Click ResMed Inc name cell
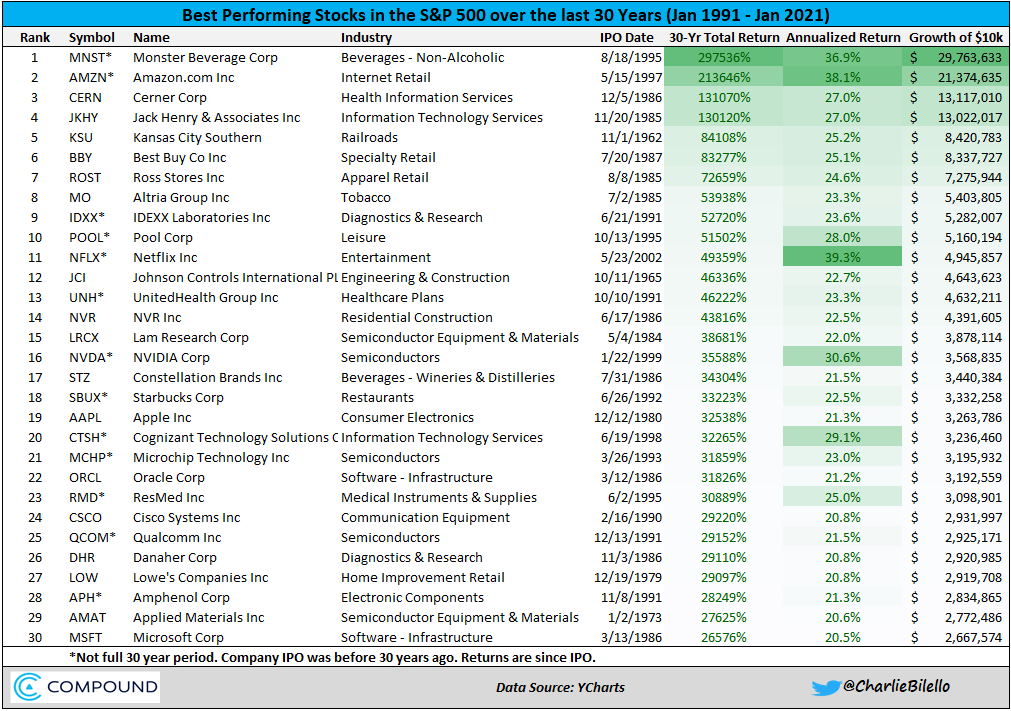1011x711 pixels. click(168, 497)
